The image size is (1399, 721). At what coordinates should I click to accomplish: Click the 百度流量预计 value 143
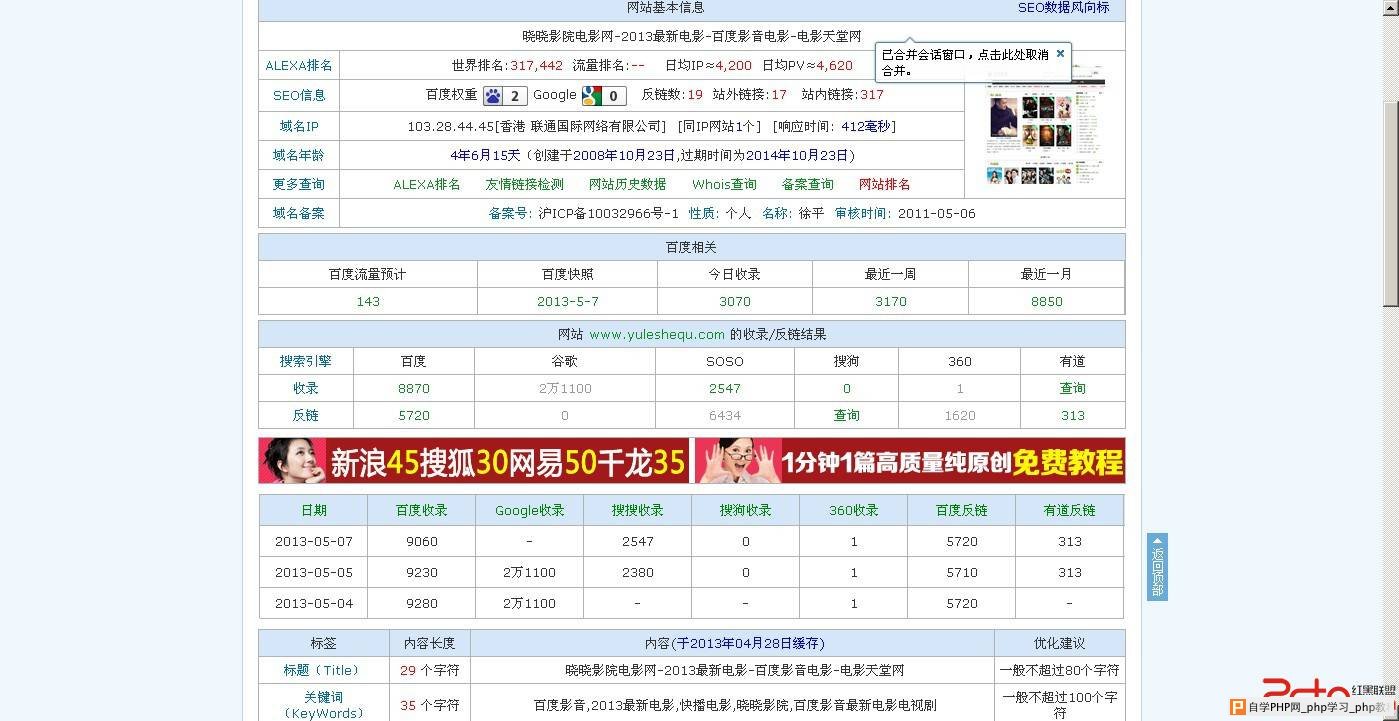click(368, 301)
